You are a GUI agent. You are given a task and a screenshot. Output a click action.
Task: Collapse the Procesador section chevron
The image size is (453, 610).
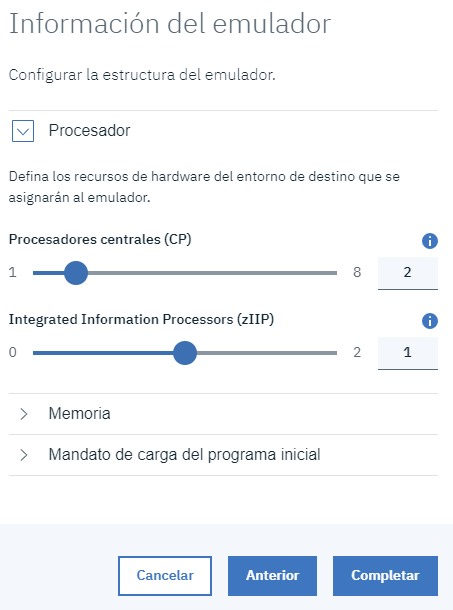23,131
